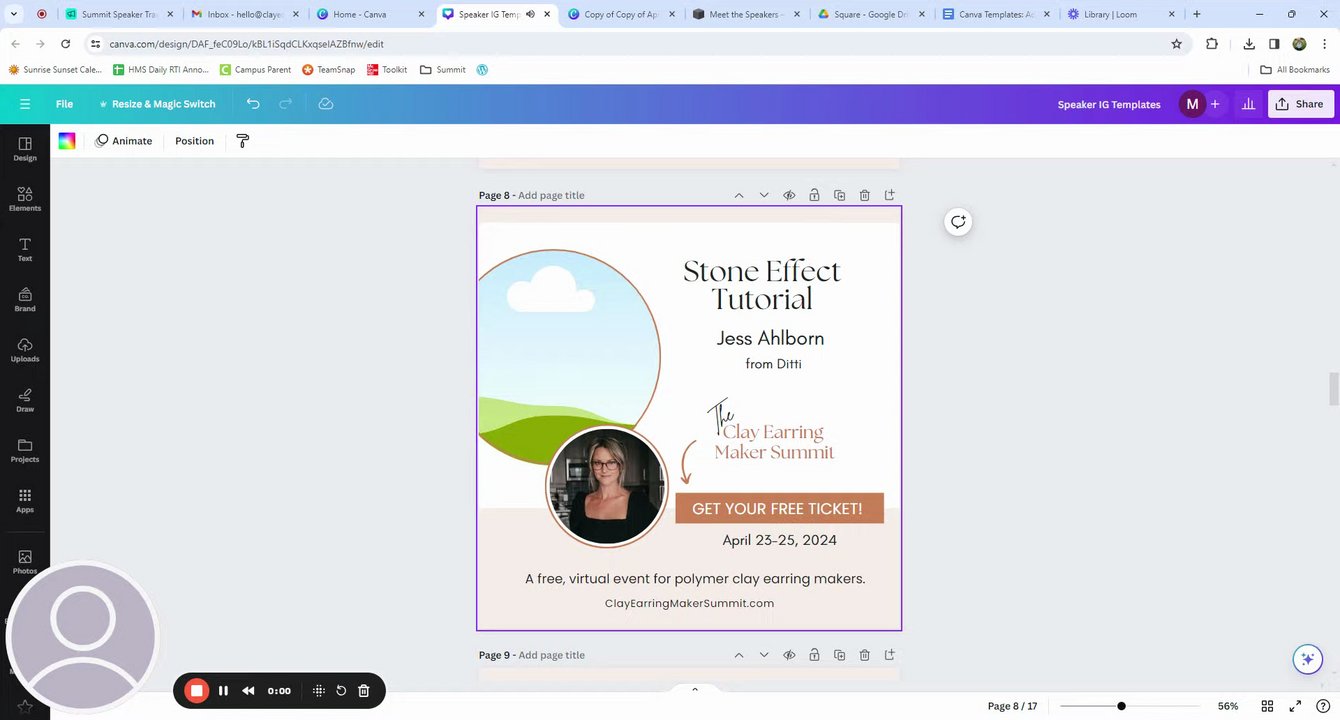Stop the Loom recording
This screenshot has height=720, width=1340.
(x=197, y=691)
